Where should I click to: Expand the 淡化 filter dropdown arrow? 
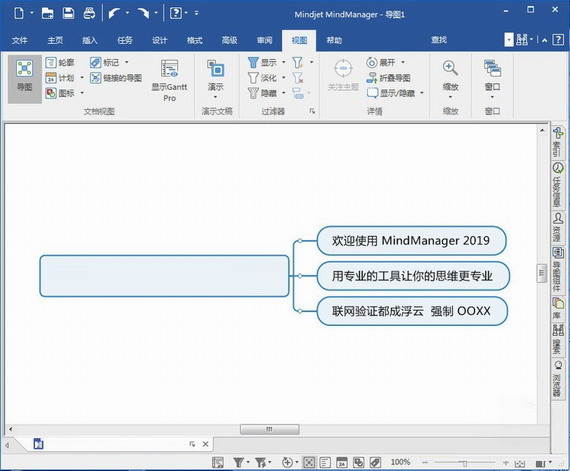click(x=284, y=77)
